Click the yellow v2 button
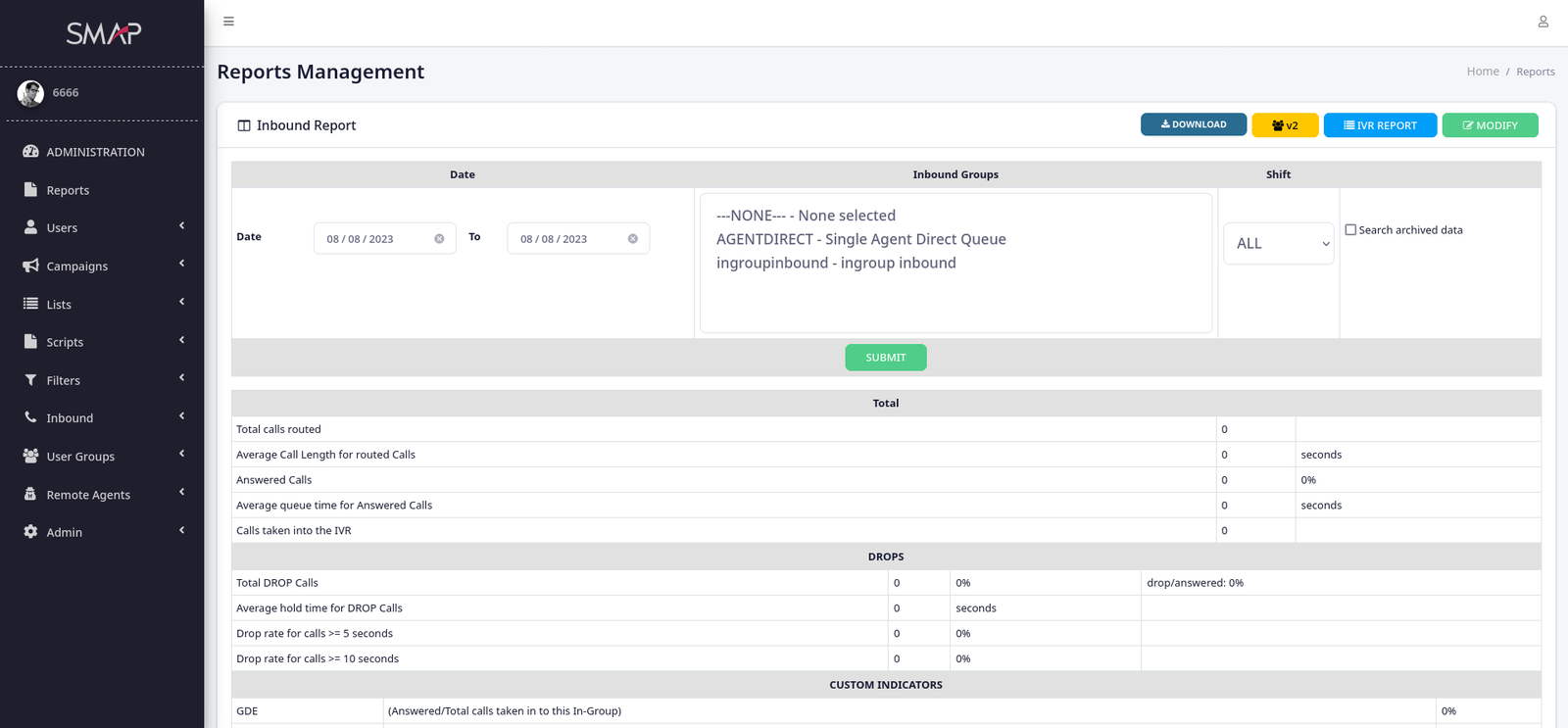 point(1285,124)
